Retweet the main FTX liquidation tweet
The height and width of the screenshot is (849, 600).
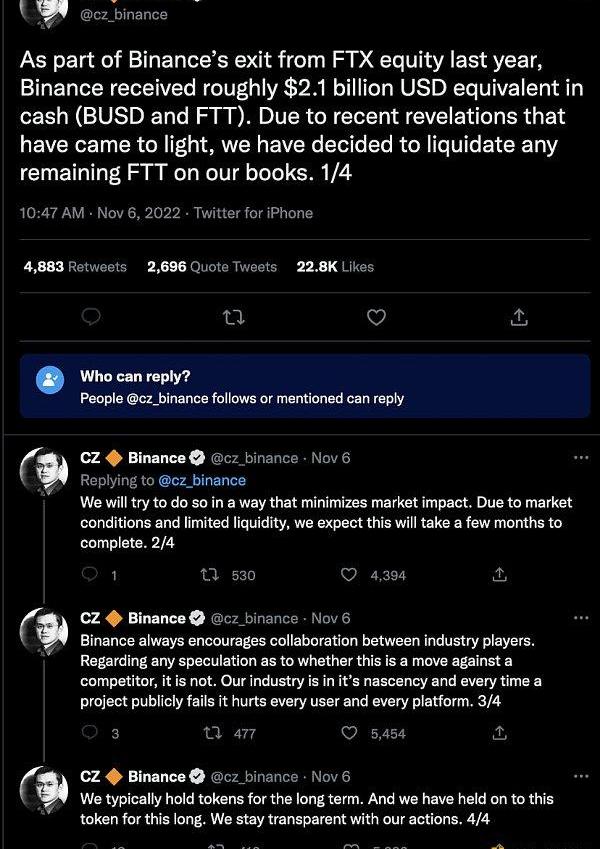[234, 317]
